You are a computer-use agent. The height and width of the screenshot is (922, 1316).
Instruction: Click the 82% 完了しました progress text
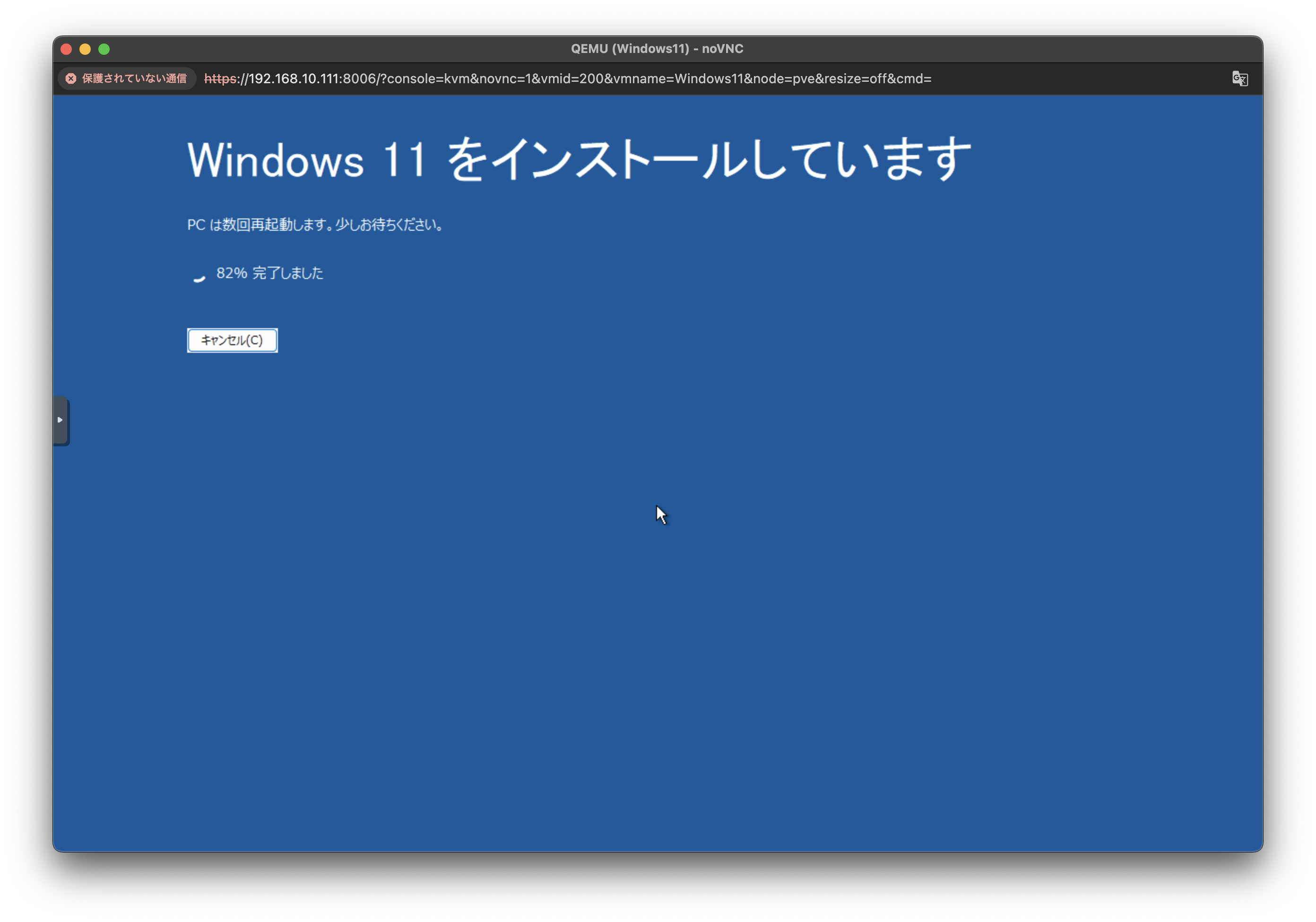click(x=269, y=273)
